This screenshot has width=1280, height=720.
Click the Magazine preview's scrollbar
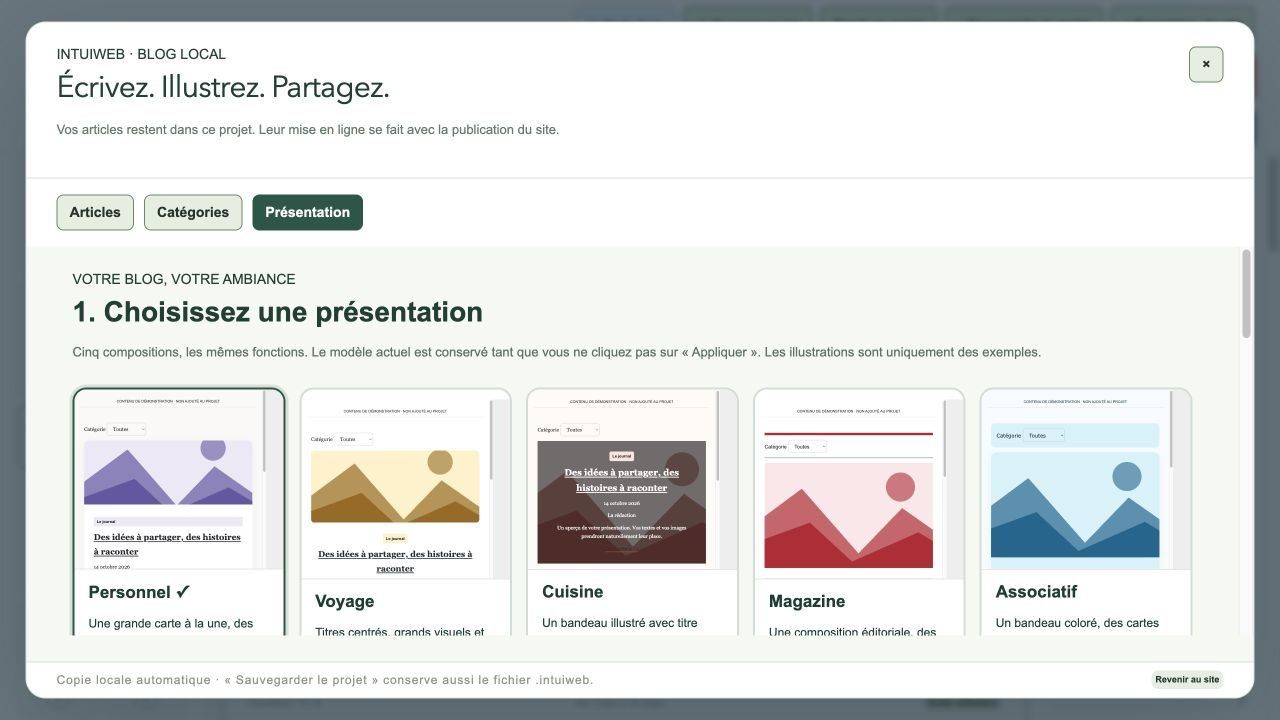pos(946,440)
